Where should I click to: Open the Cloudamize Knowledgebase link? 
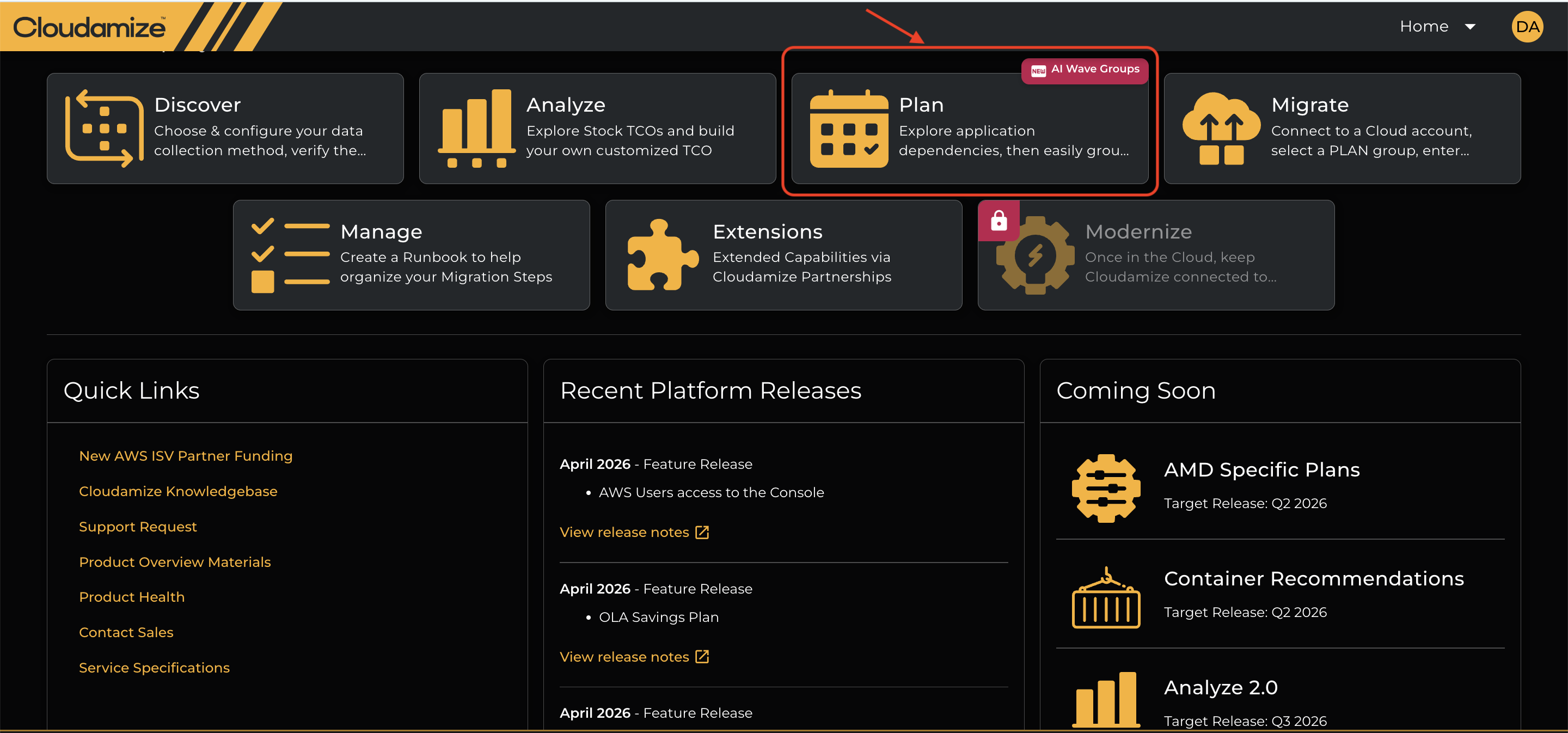point(177,491)
